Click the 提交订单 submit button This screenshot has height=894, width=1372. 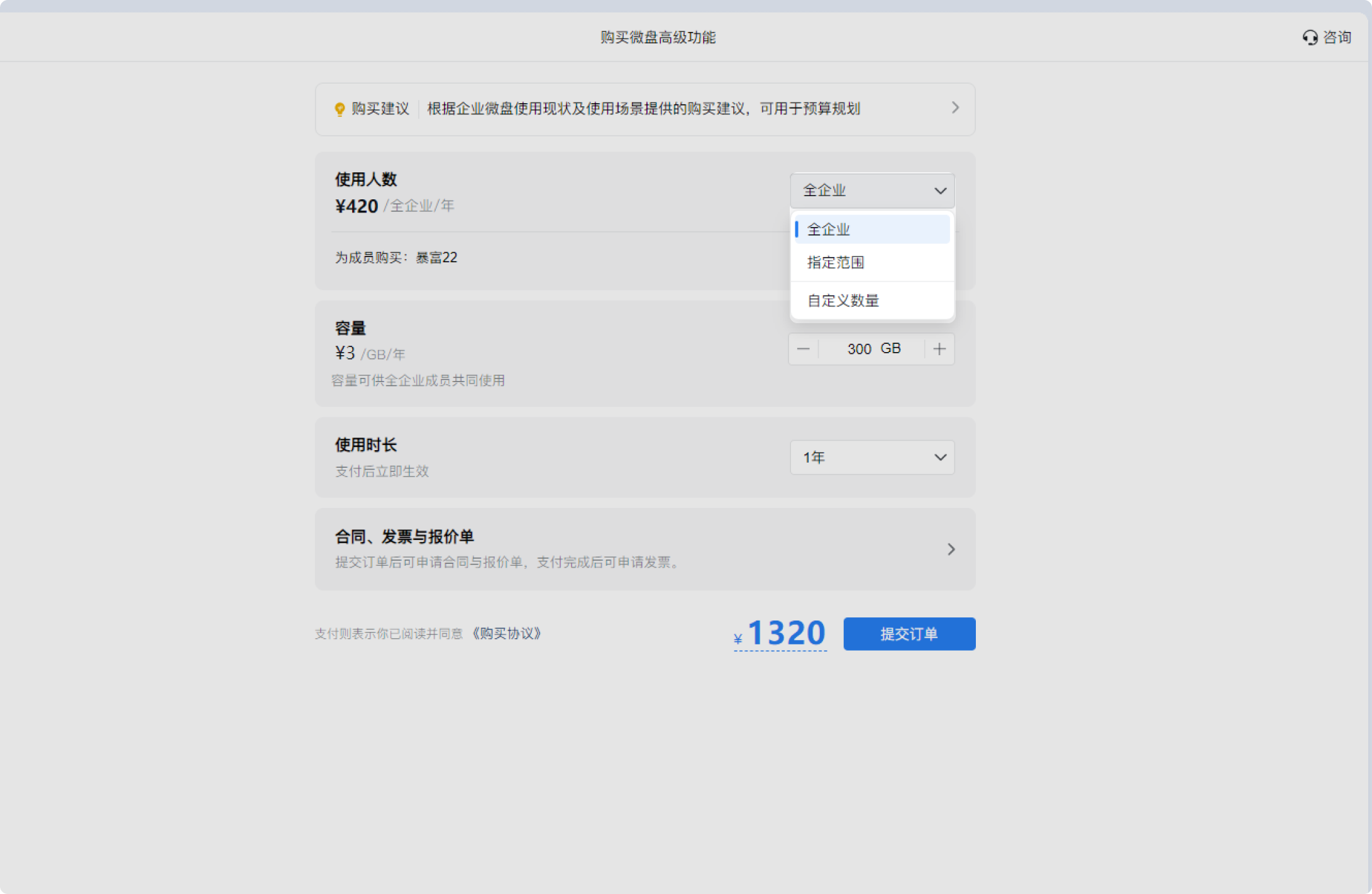[909, 634]
